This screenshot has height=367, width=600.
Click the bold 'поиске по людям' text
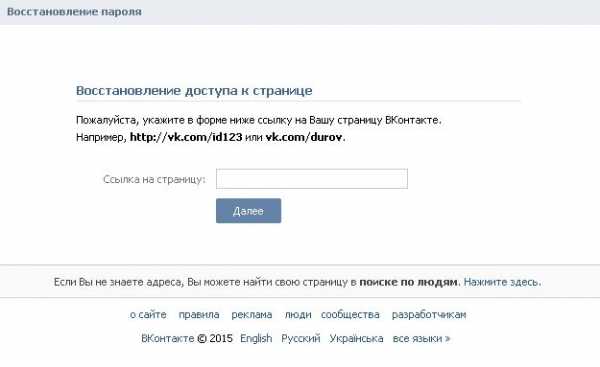(x=408, y=282)
